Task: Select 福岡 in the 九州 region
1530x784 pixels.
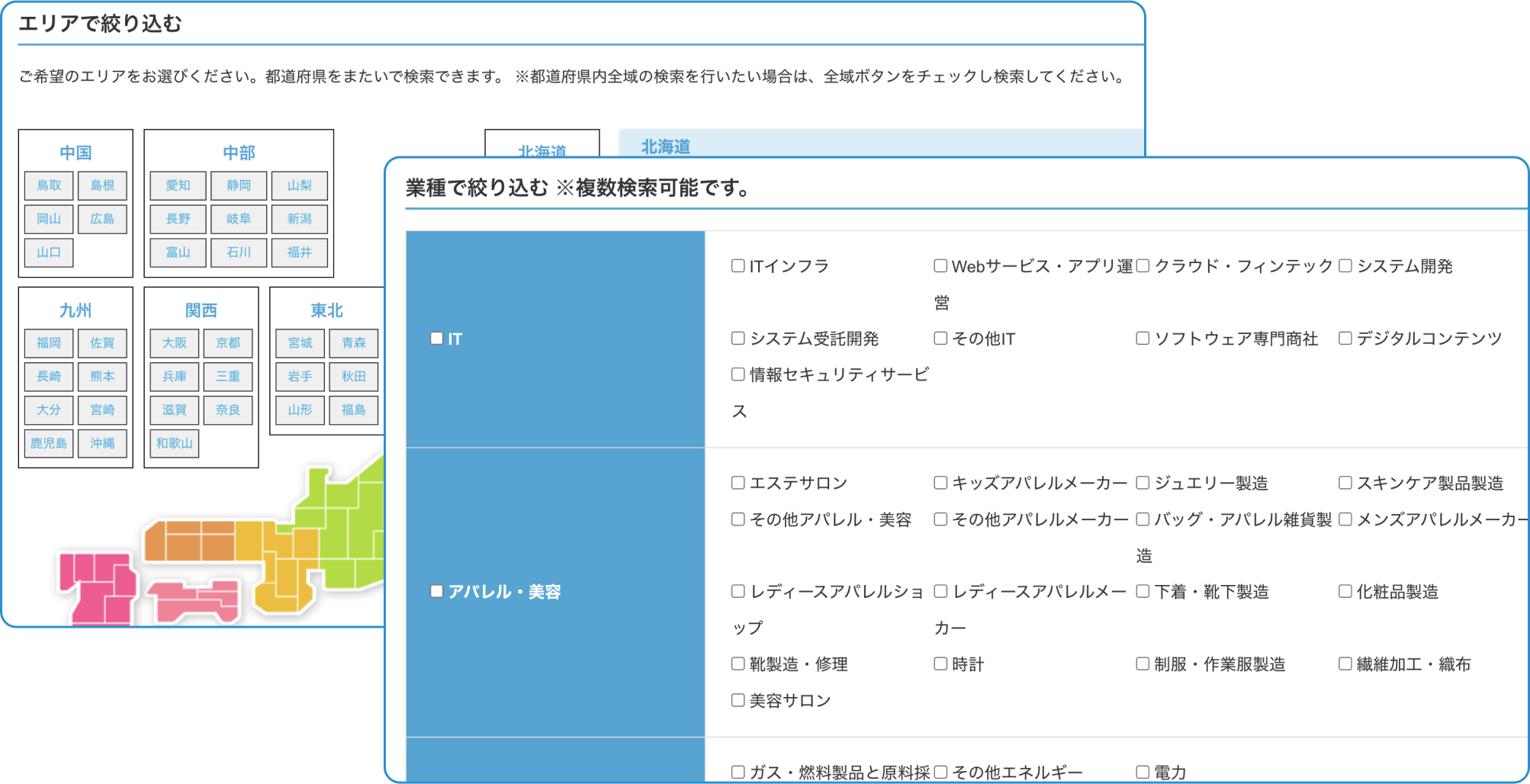Action: tap(49, 343)
